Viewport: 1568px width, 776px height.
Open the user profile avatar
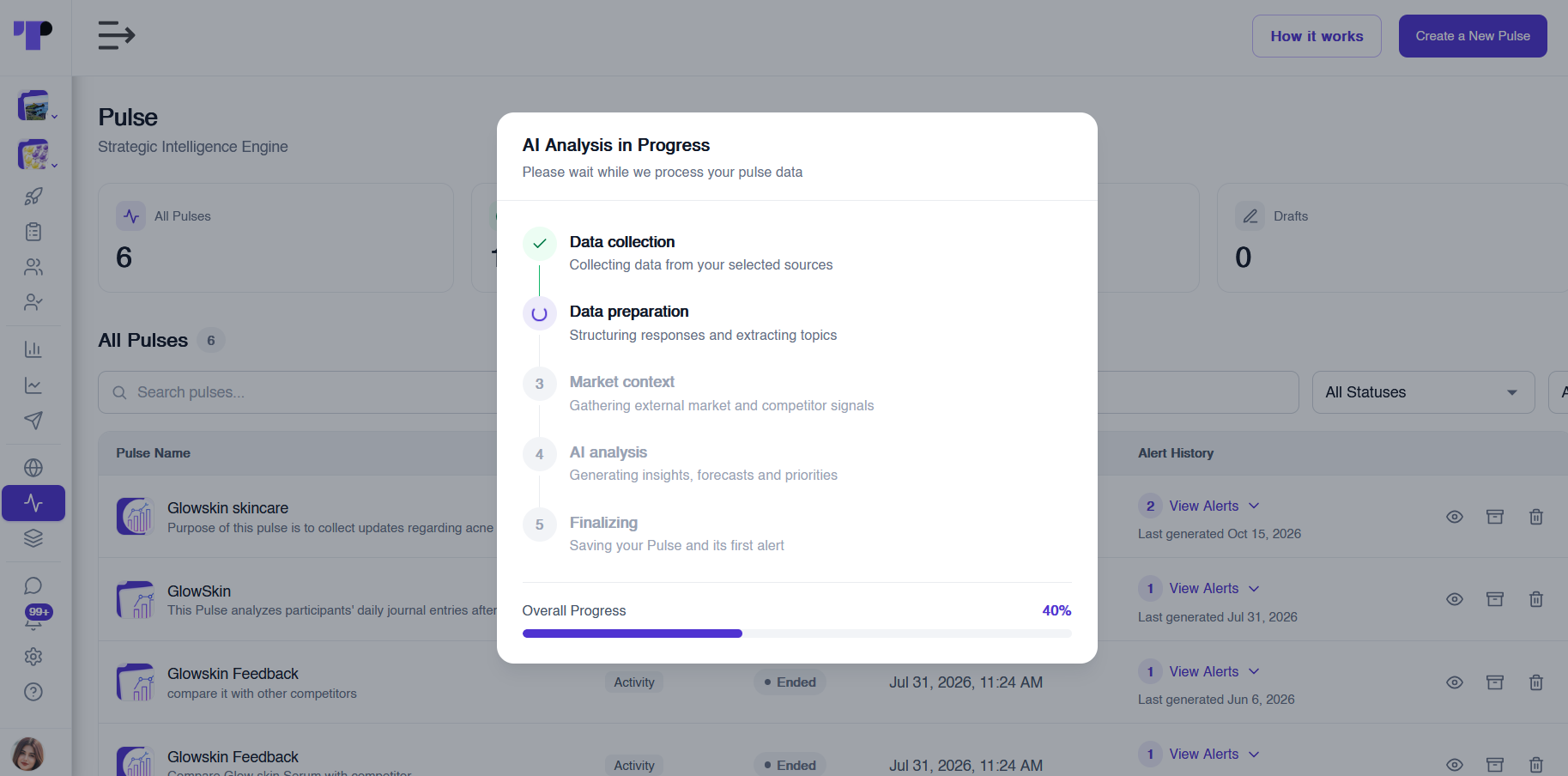[x=28, y=755]
